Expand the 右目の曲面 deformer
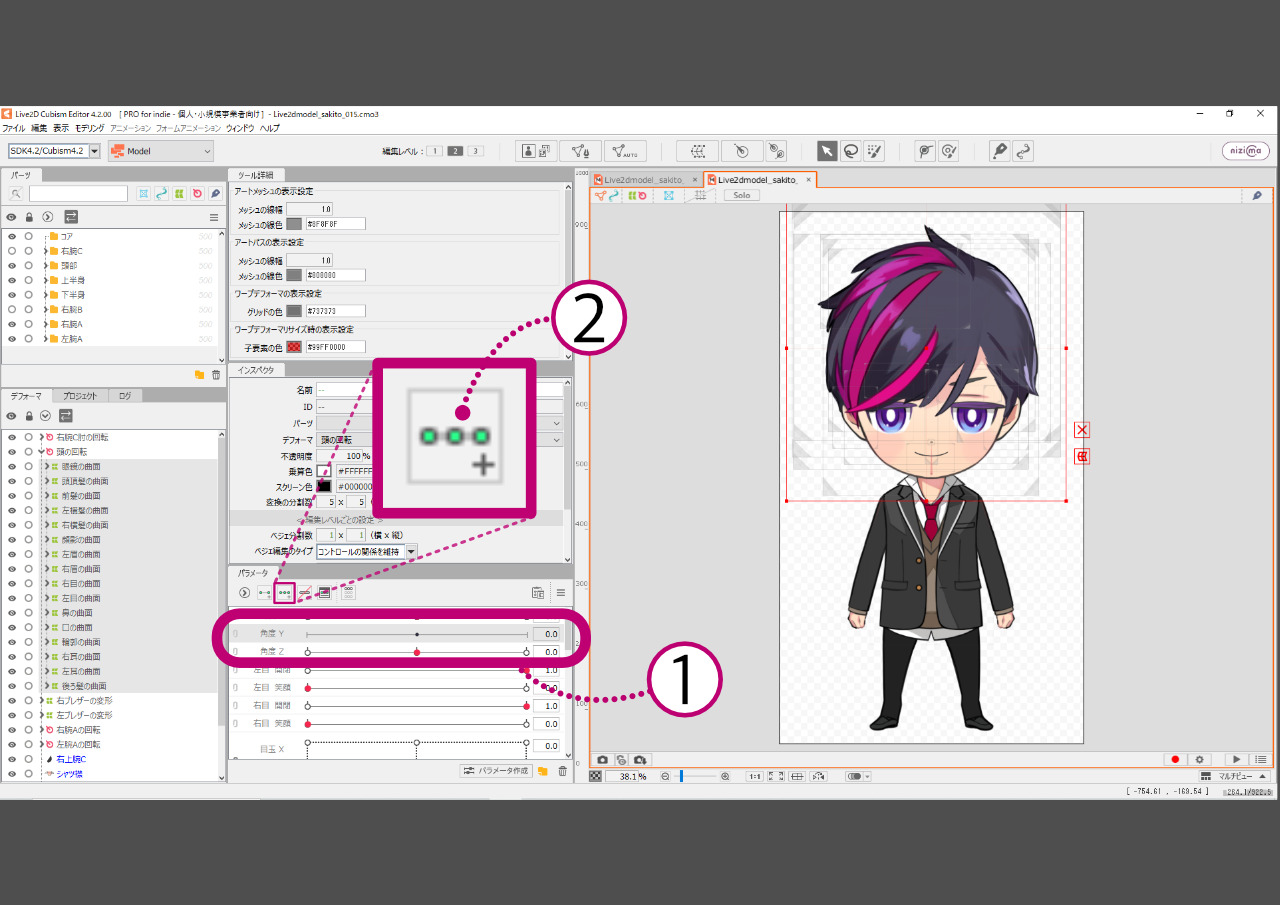This screenshot has height=905, width=1280. pos(45,583)
